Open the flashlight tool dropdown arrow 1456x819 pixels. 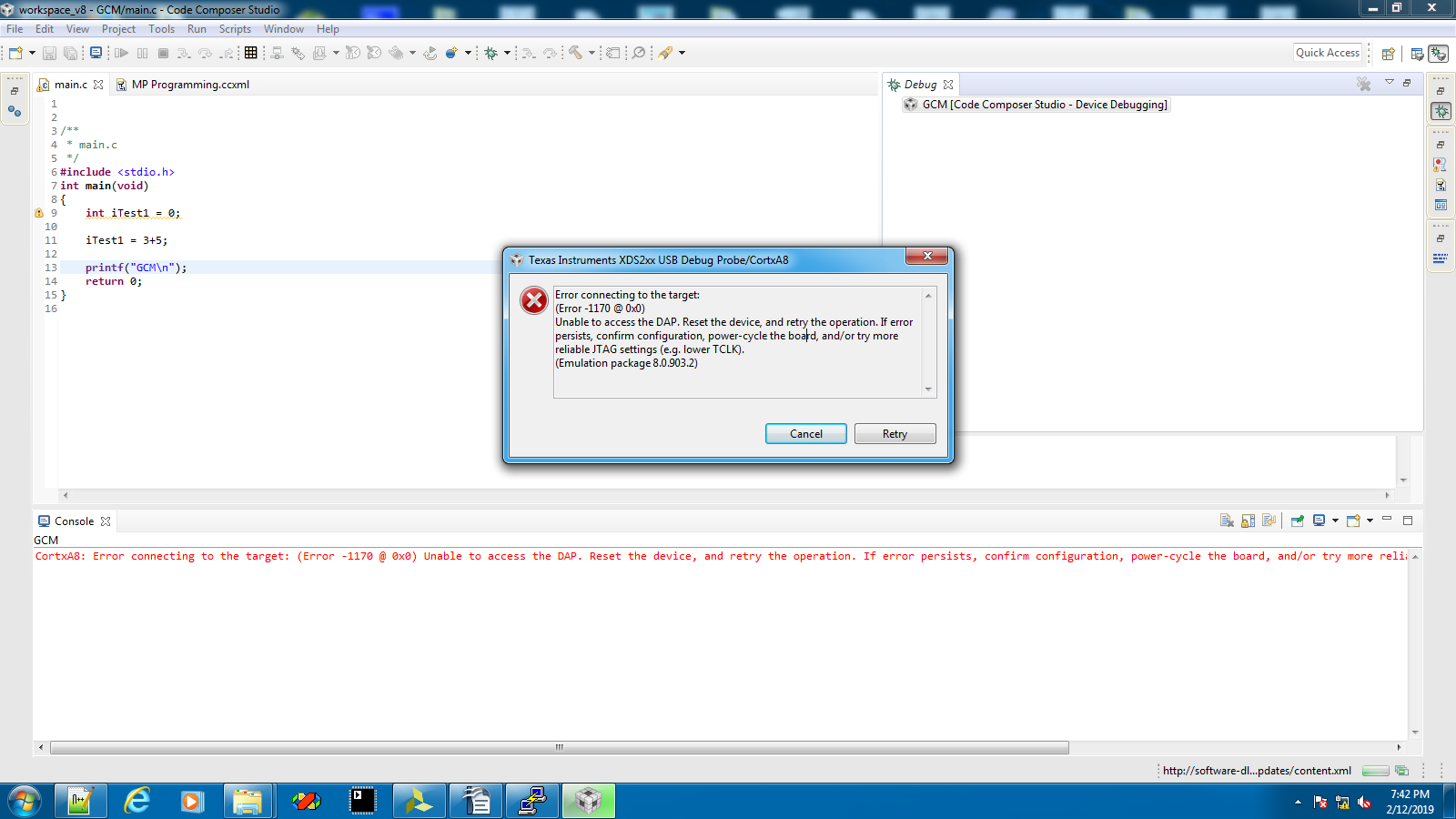point(682,53)
